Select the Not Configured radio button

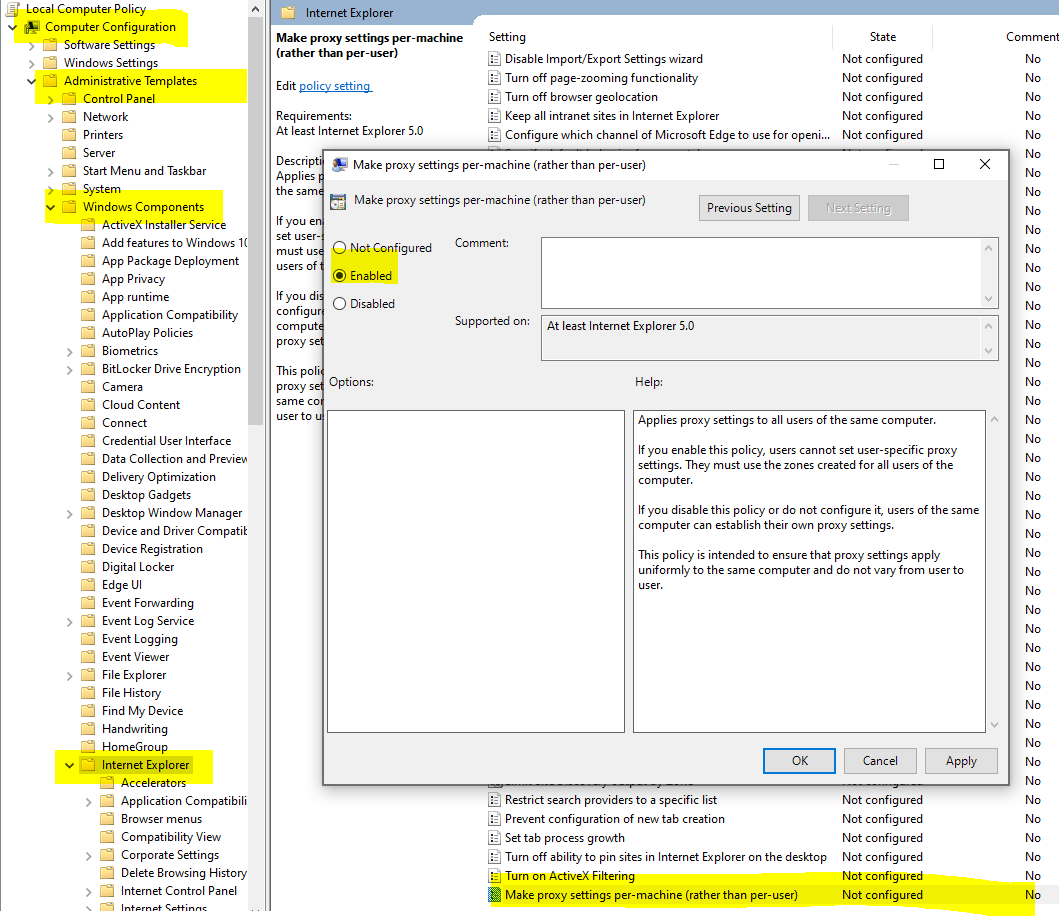click(x=340, y=248)
